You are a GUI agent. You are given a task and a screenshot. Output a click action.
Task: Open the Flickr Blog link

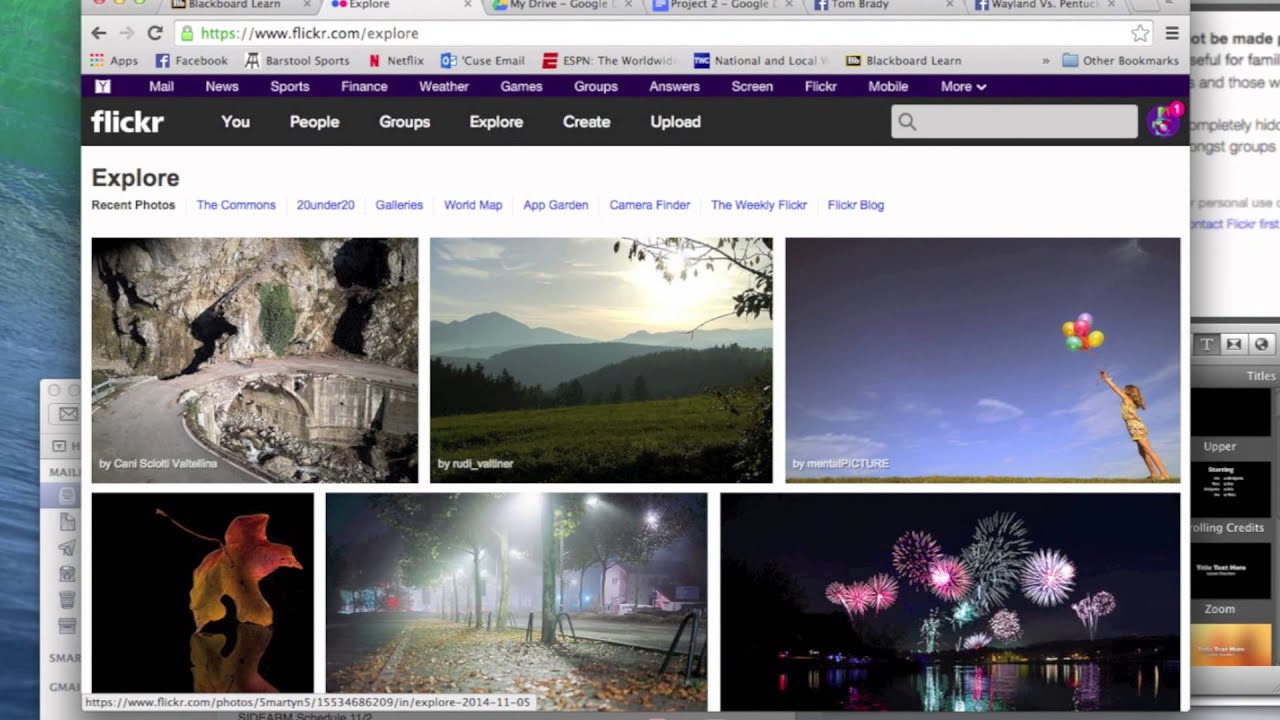(x=856, y=205)
